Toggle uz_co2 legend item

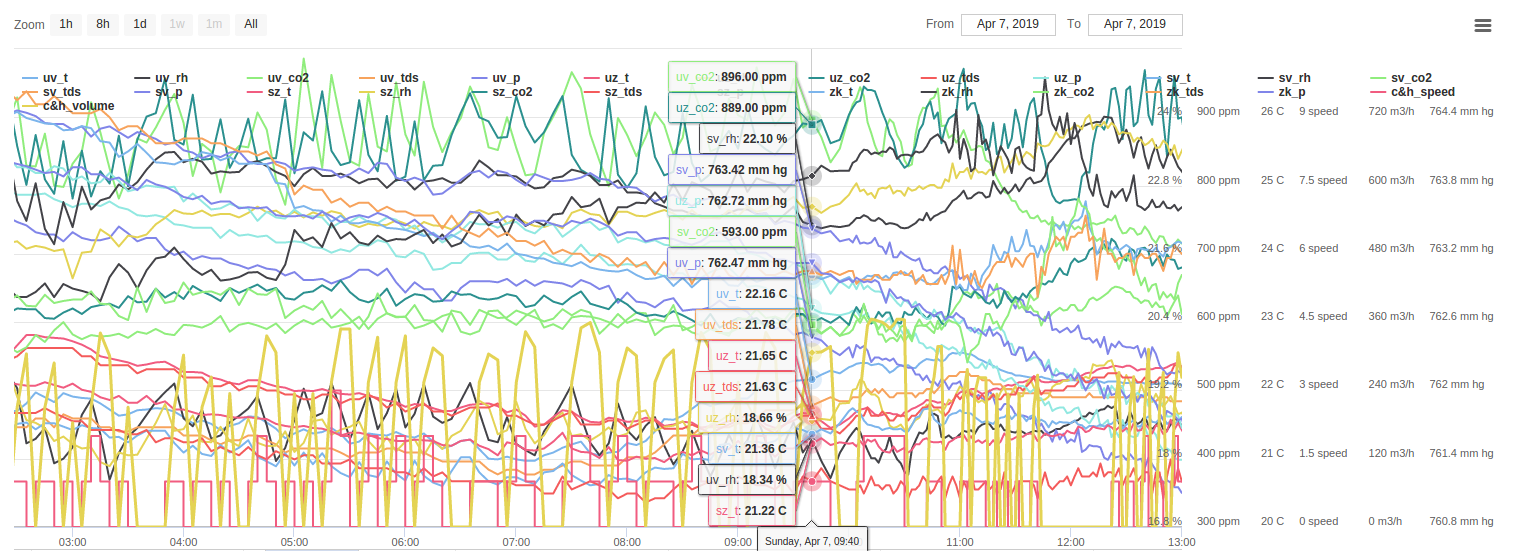(x=838, y=77)
